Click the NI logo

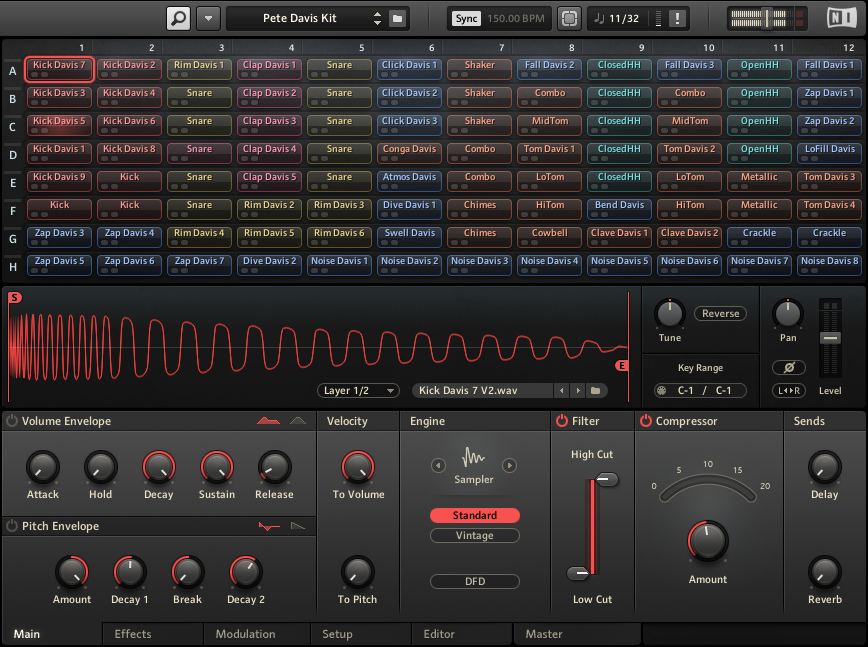coord(841,18)
